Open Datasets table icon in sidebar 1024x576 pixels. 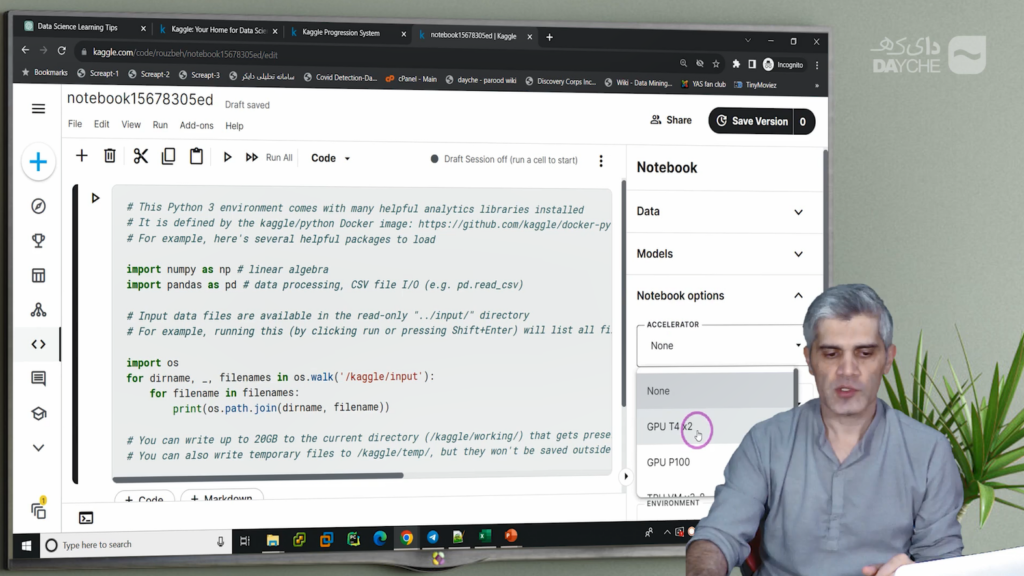coord(39,275)
